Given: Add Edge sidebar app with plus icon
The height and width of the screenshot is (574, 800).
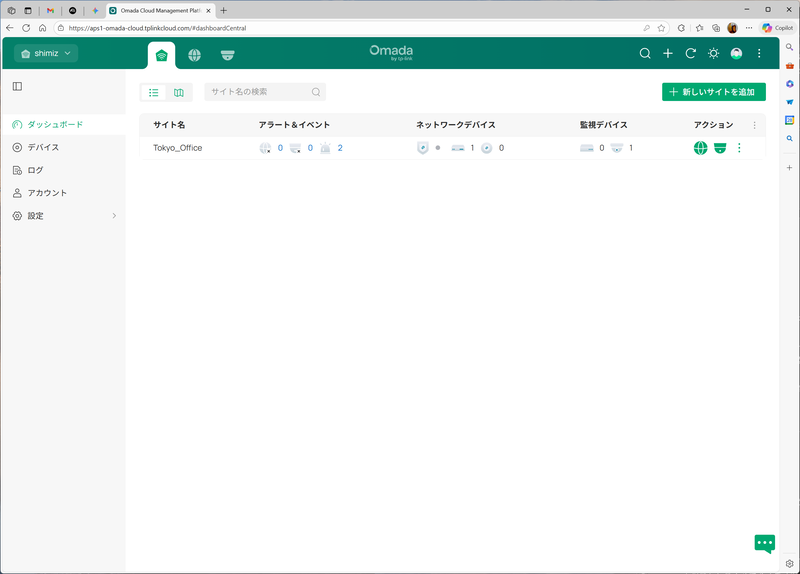Looking at the screenshot, I should (x=789, y=167).
